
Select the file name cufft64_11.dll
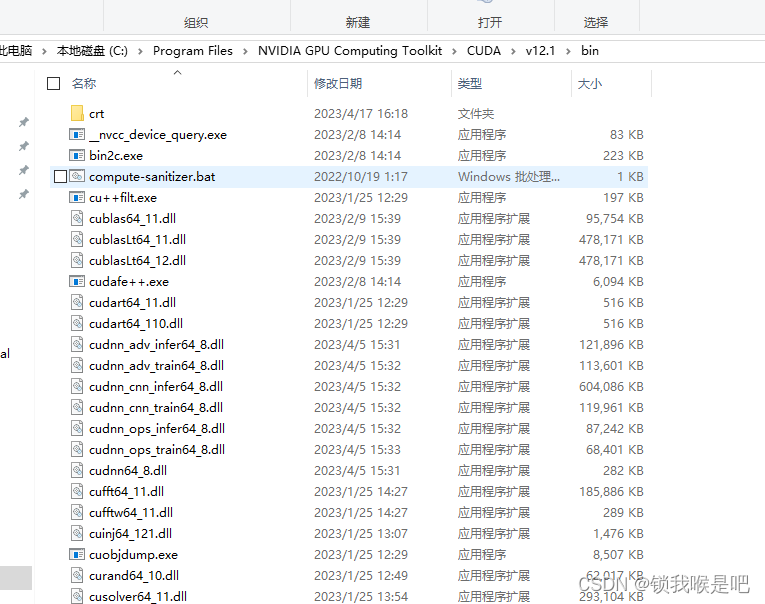(126, 491)
